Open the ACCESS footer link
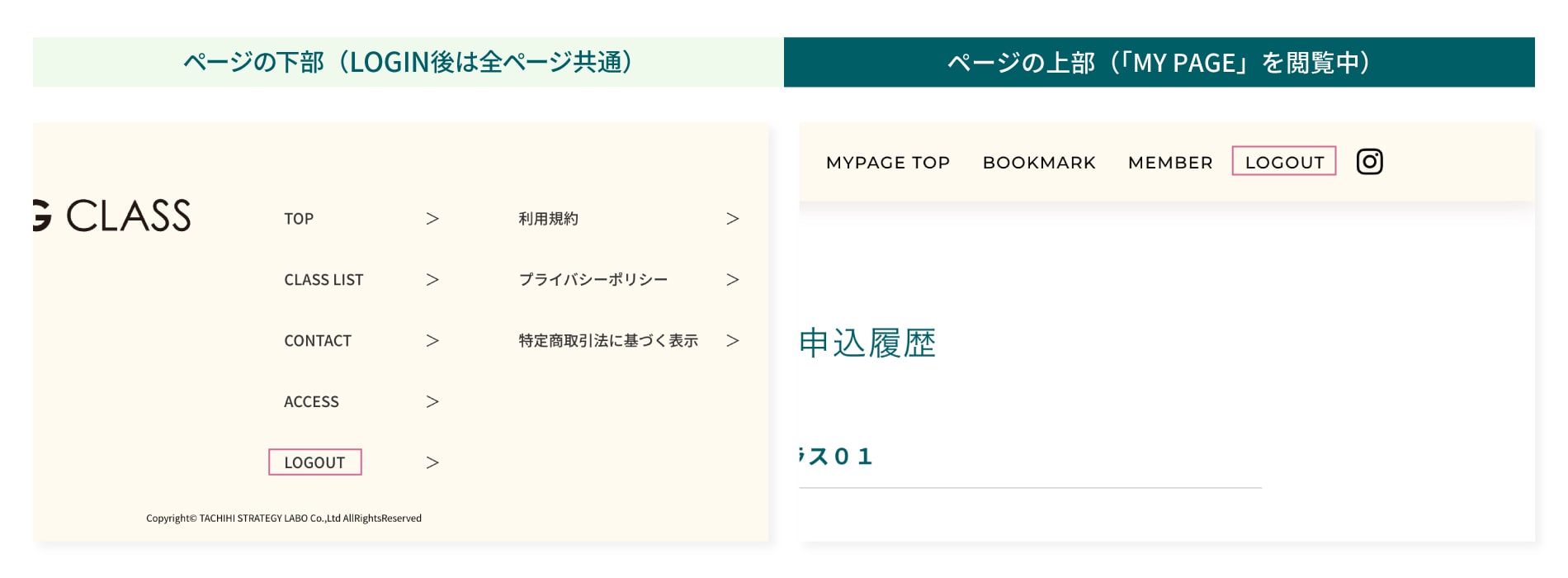 click(x=311, y=402)
